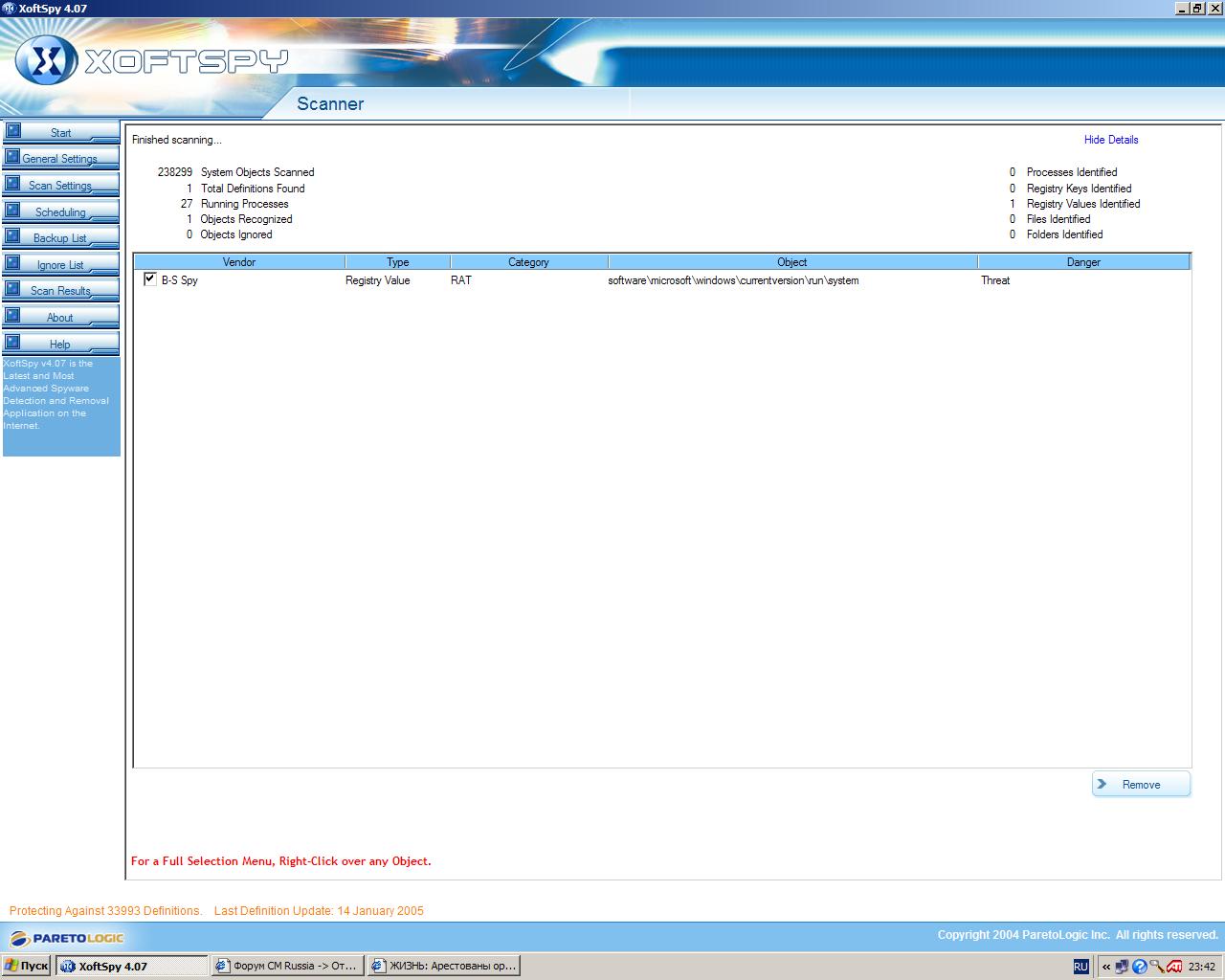Sort results by Category column
Viewport: 1225px width, 980px height.
pyautogui.click(x=528, y=261)
